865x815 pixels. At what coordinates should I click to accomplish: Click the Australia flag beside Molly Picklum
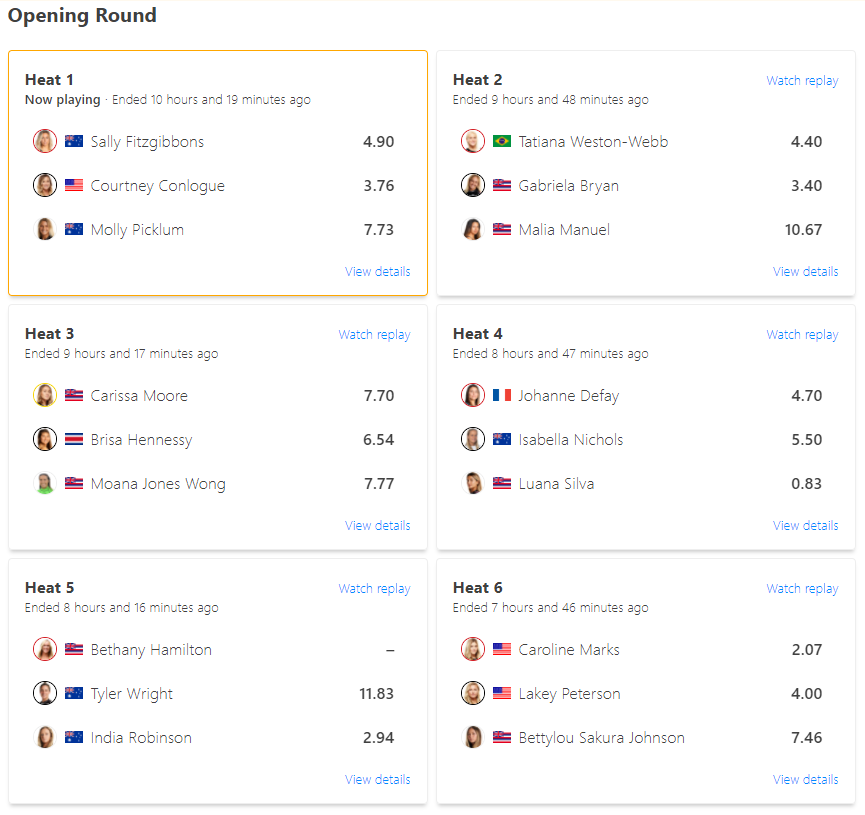point(74,229)
